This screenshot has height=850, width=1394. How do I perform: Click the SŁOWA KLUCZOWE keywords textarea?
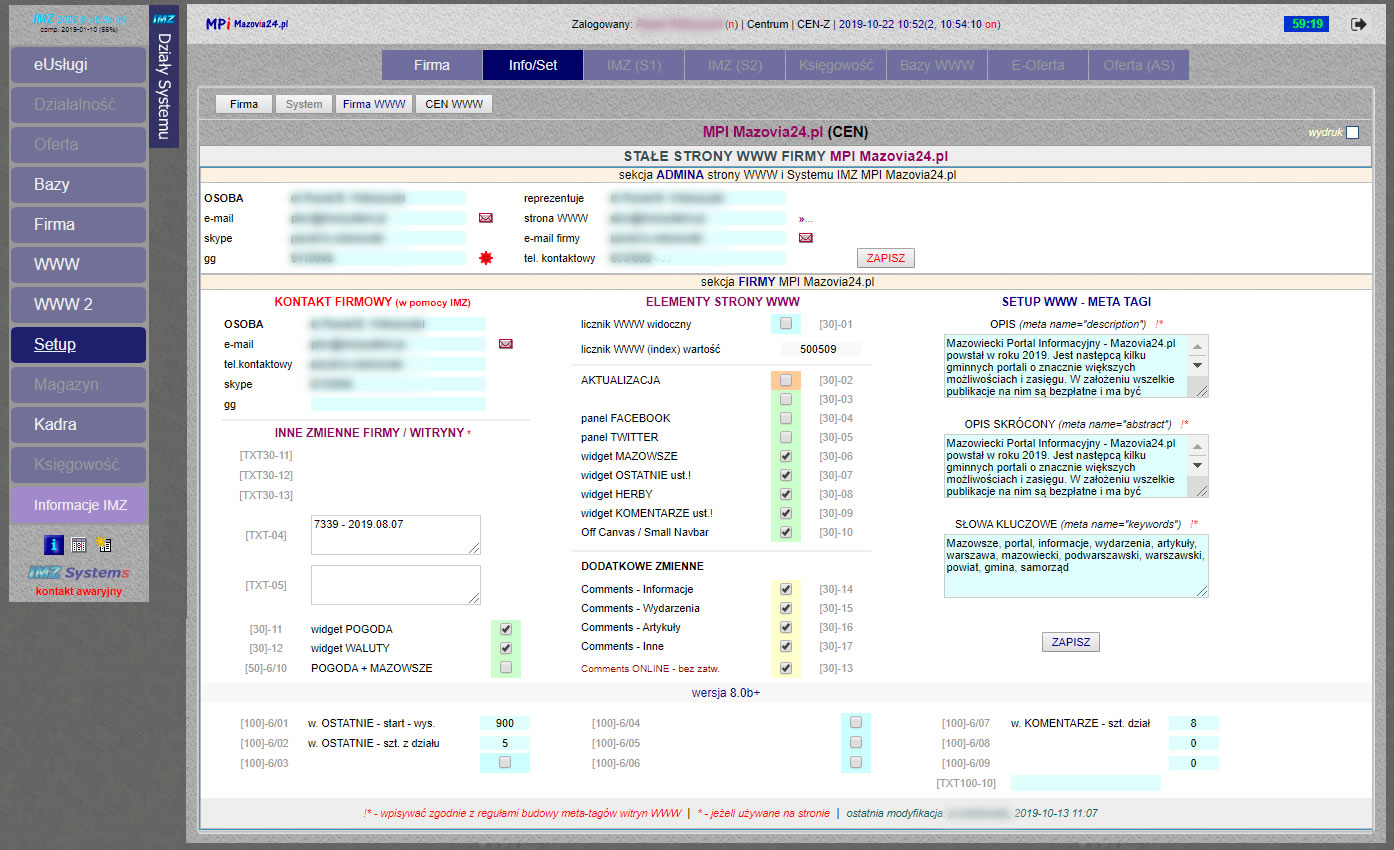[x=1076, y=566]
